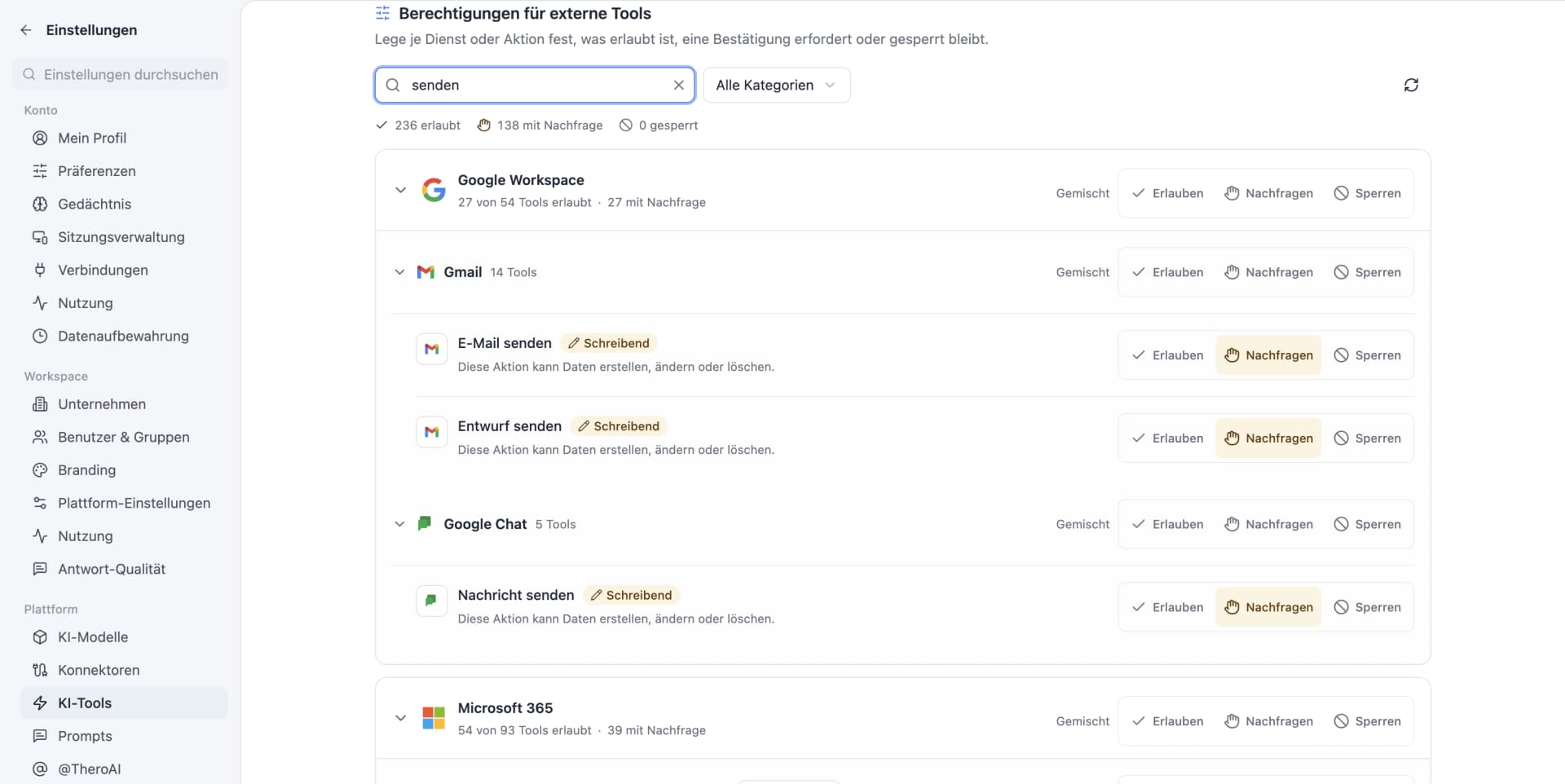Viewport: 1565px width, 784px height.
Task: Click the Microsoft 365 logo
Action: click(434, 718)
